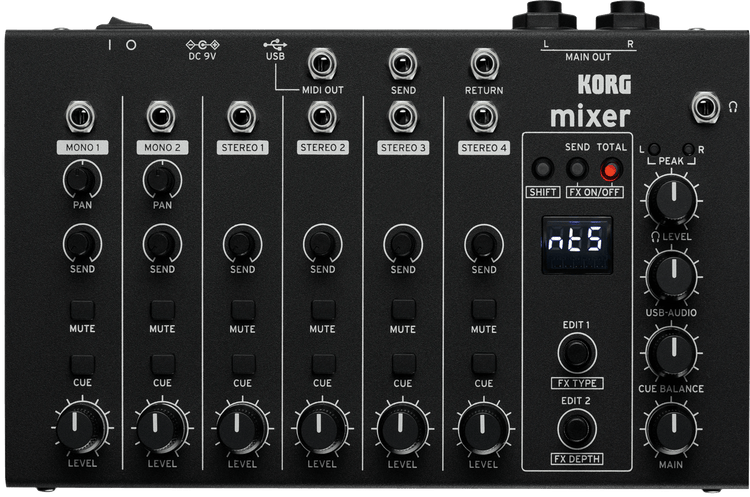Image resolution: width=750 pixels, height=497 pixels.
Task: Click the SEND output jack
Action: [403, 64]
